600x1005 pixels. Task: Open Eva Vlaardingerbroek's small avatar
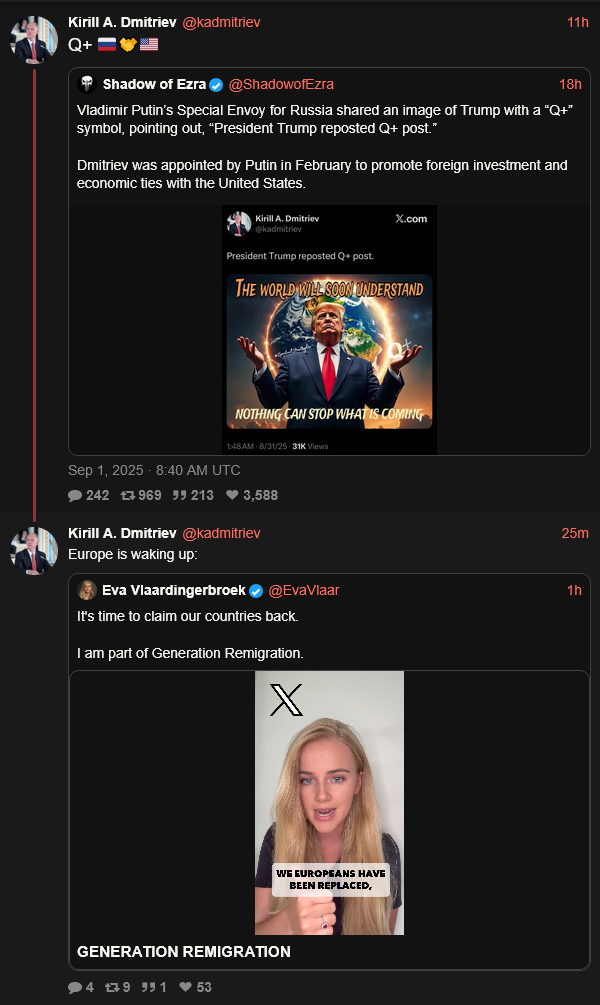[x=87, y=590]
